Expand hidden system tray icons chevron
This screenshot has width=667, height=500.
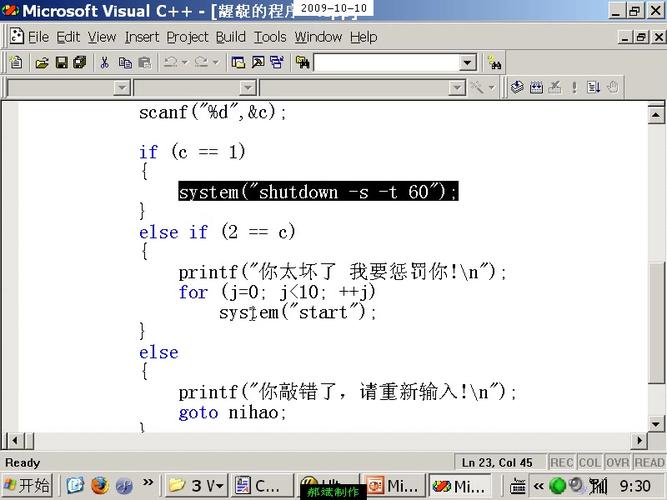pos(539,486)
